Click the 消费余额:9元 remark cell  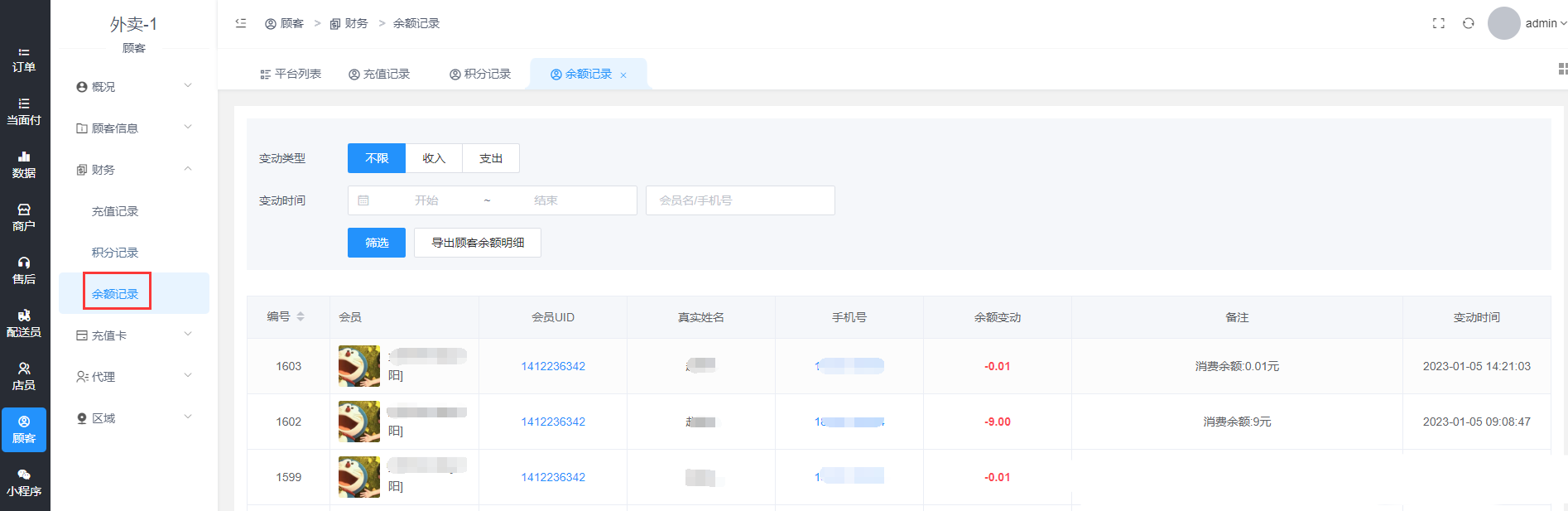coord(1237,422)
